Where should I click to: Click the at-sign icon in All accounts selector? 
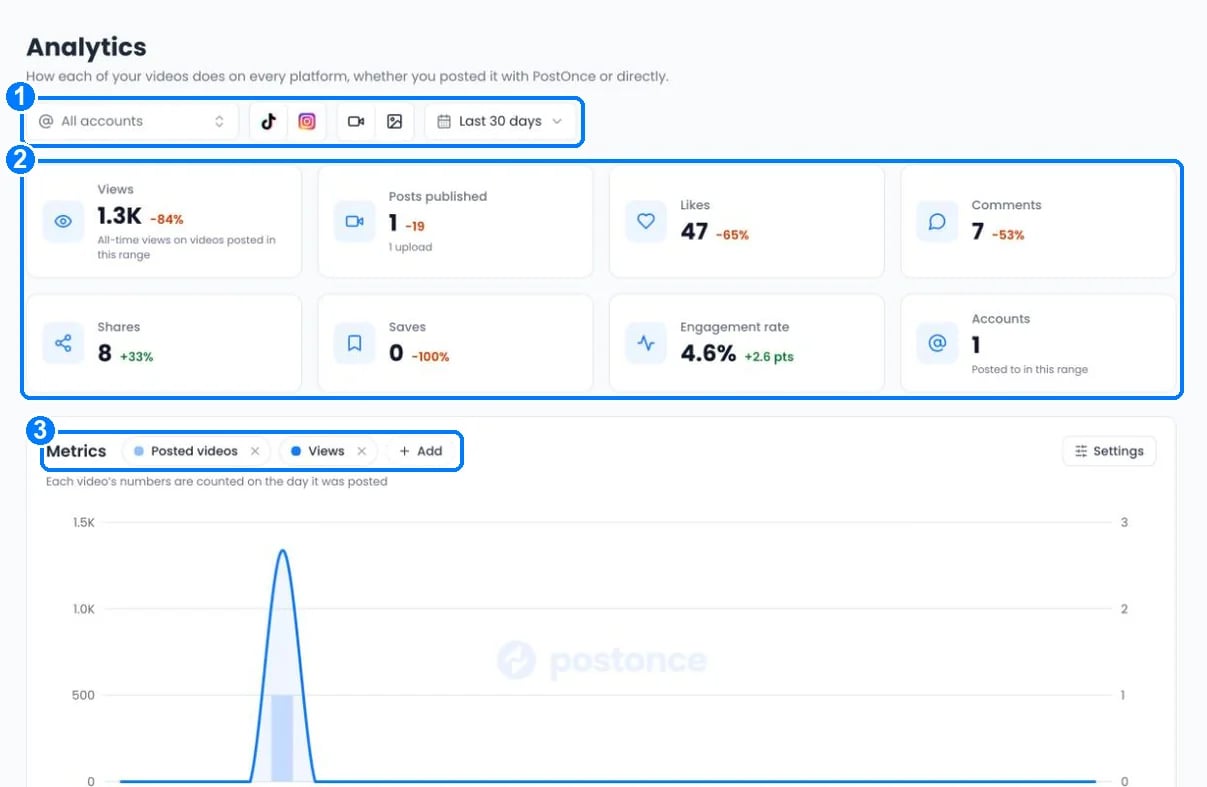pos(46,121)
